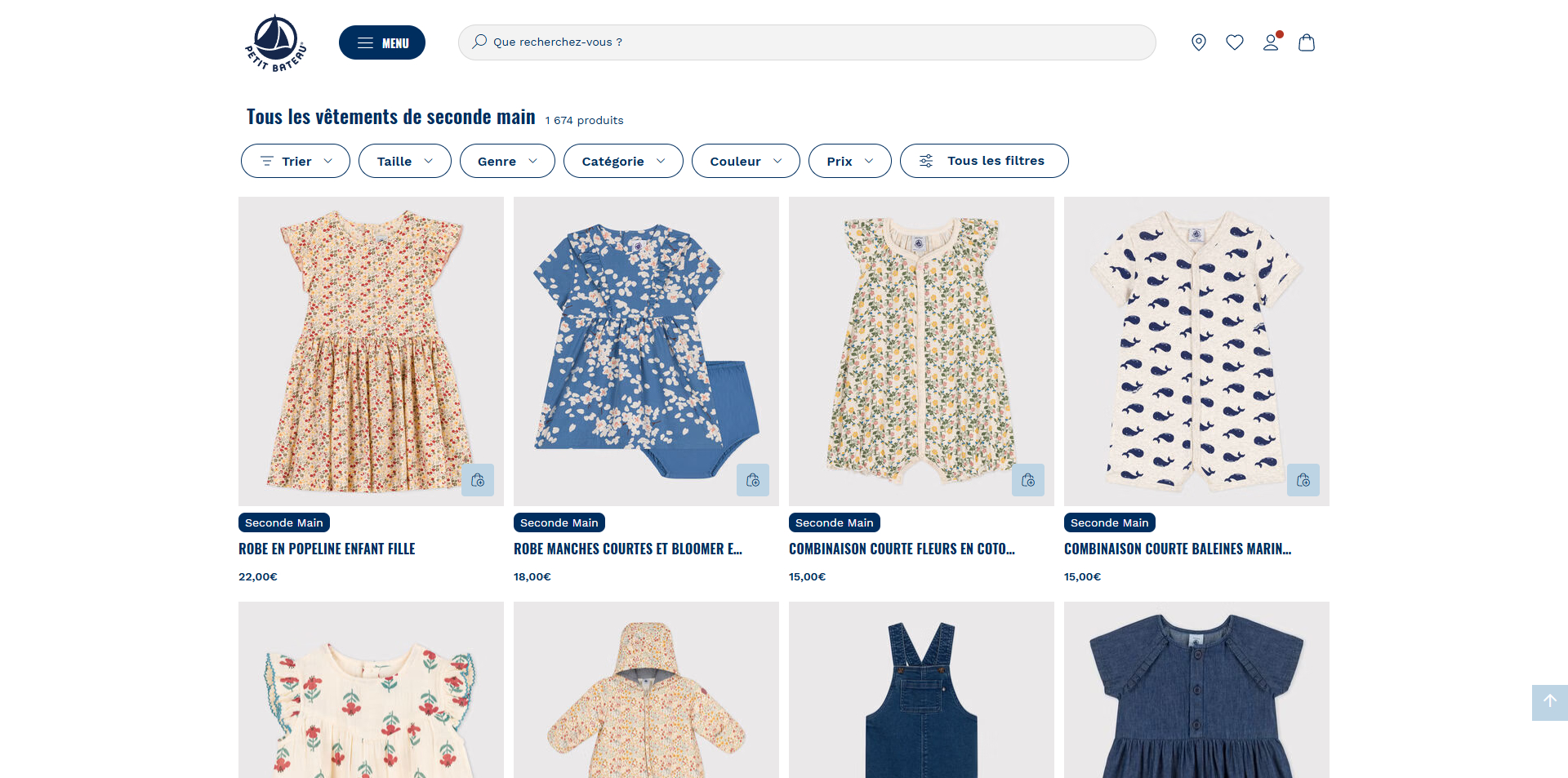The width and height of the screenshot is (1568, 778).
Task: Click the '1 674 produits' count
Action: pyautogui.click(x=584, y=120)
